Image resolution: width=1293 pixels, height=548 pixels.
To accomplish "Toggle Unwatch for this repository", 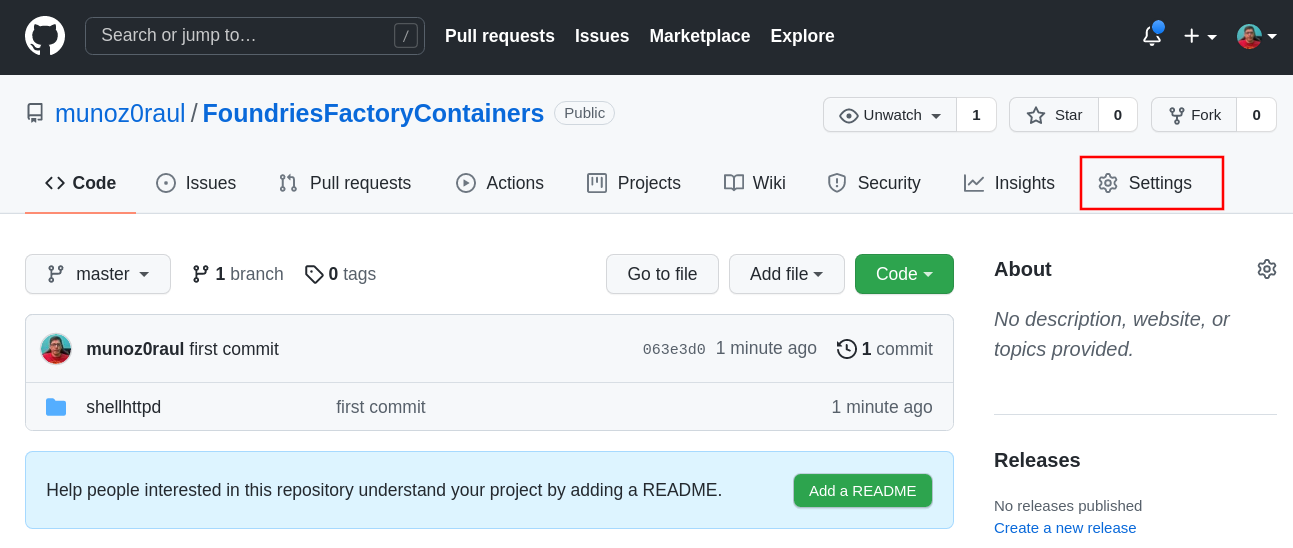I will [x=890, y=115].
